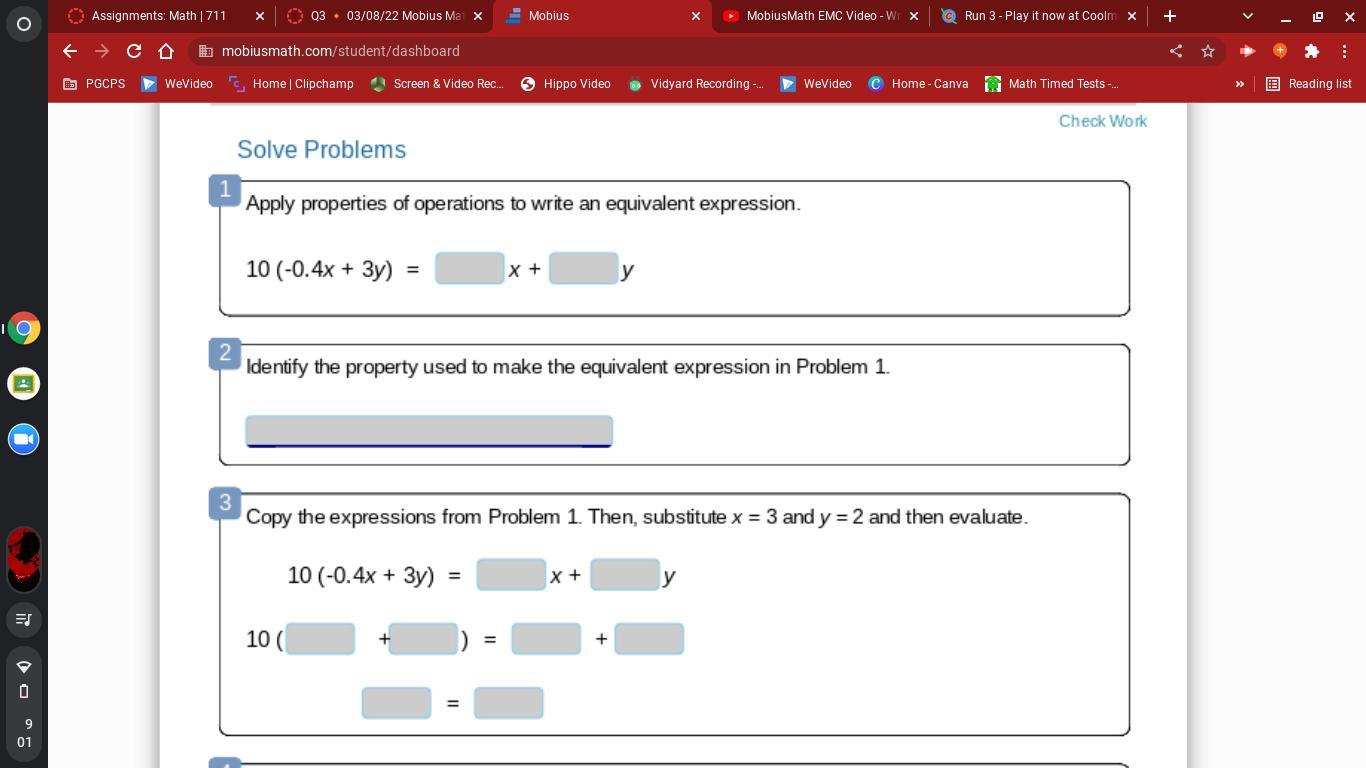Image resolution: width=1366 pixels, height=768 pixels.
Task: Click the Problem 2 number badge
Action: 225,353
